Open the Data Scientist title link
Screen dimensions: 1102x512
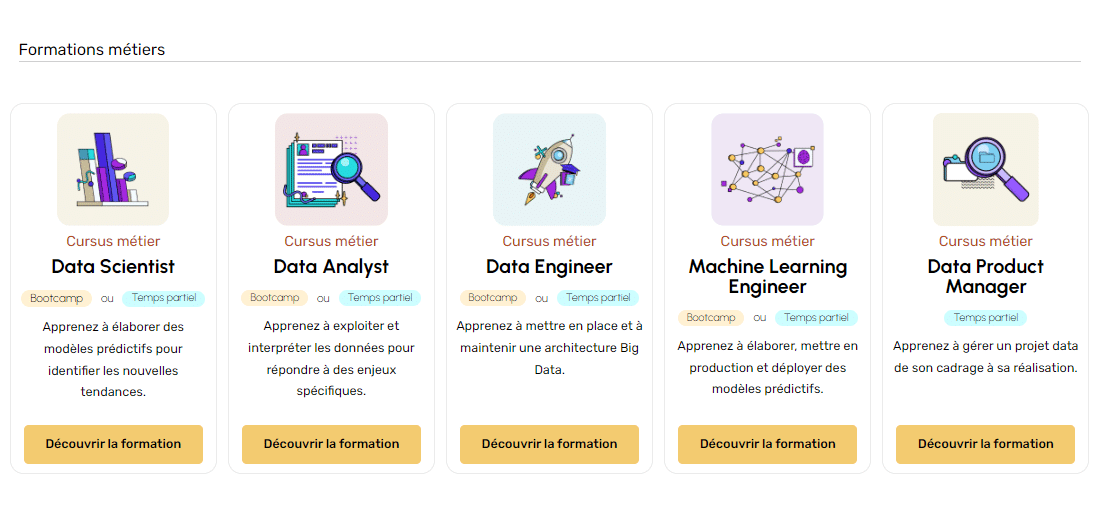(113, 267)
